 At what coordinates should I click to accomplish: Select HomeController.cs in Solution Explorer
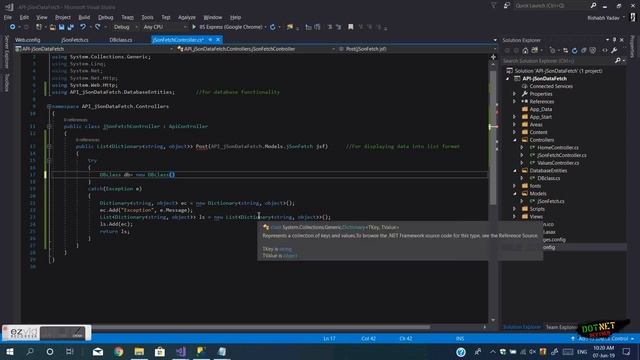coord(558,148)
